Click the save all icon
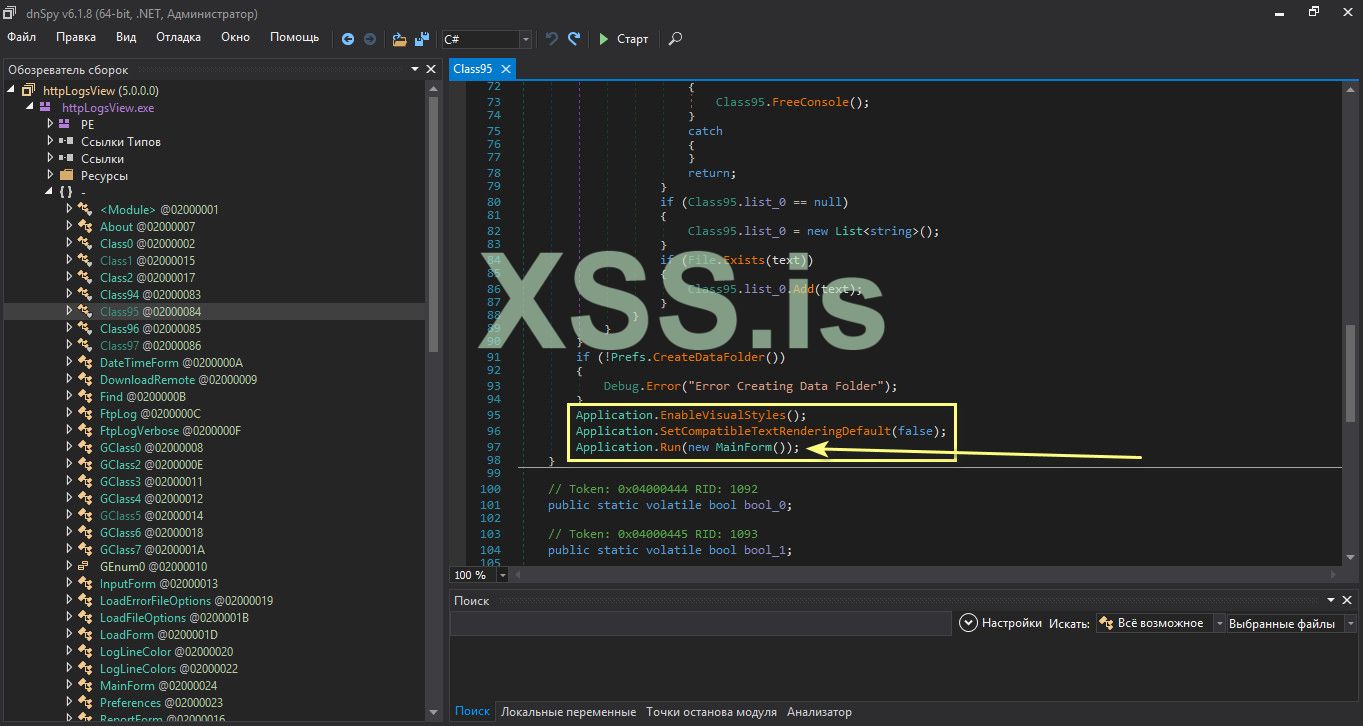This screenshot has height=726, width=1363. [x=423, y=39]
